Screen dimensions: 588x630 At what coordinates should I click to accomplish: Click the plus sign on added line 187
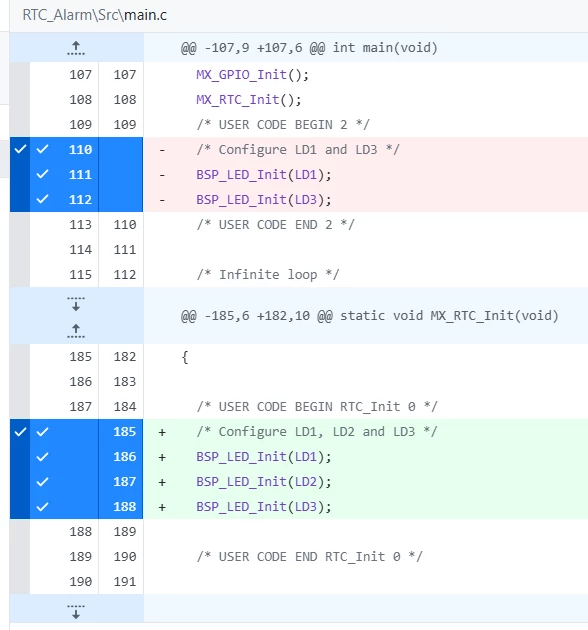click(162, 482)
